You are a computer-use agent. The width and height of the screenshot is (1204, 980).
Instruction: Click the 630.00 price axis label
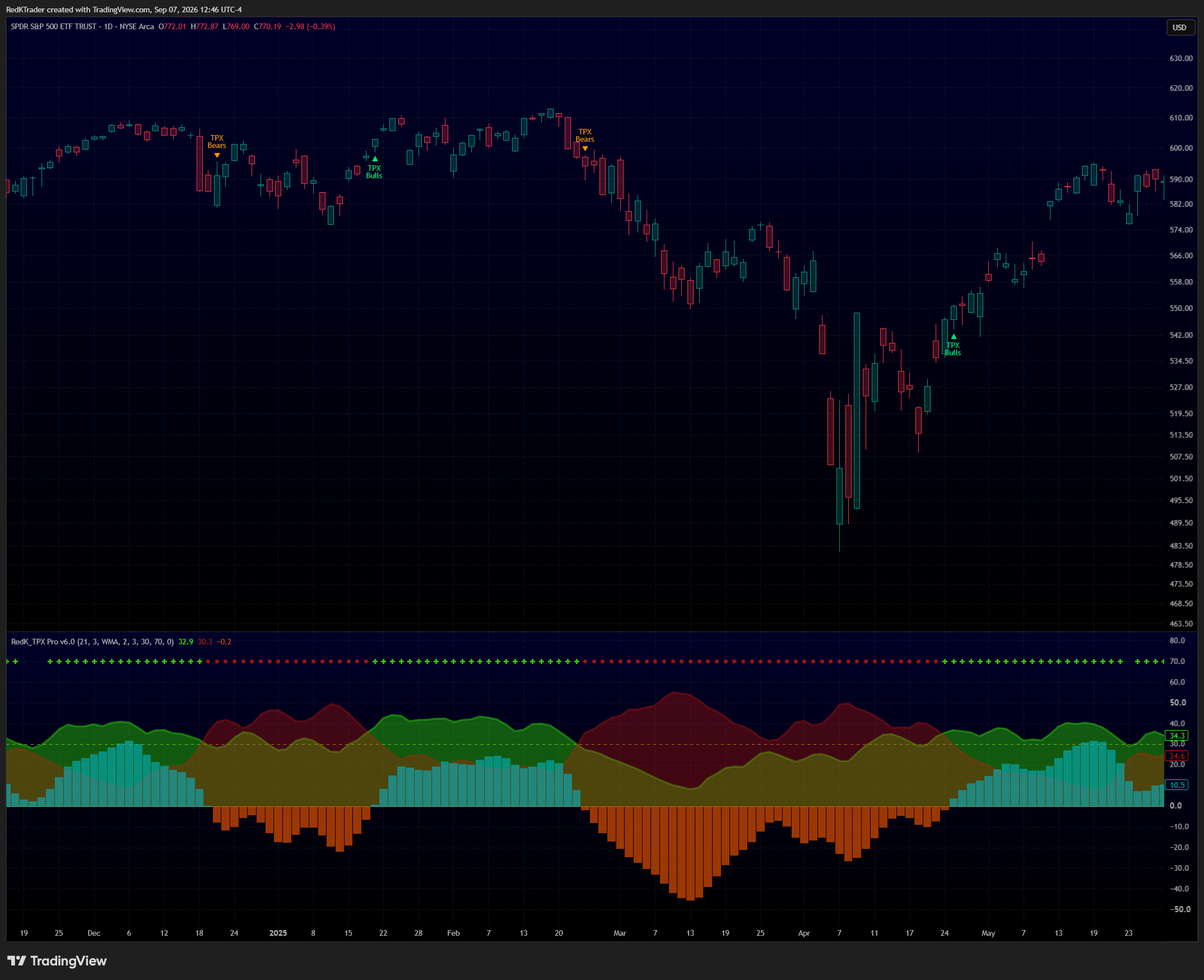[x=1181, y=58]
